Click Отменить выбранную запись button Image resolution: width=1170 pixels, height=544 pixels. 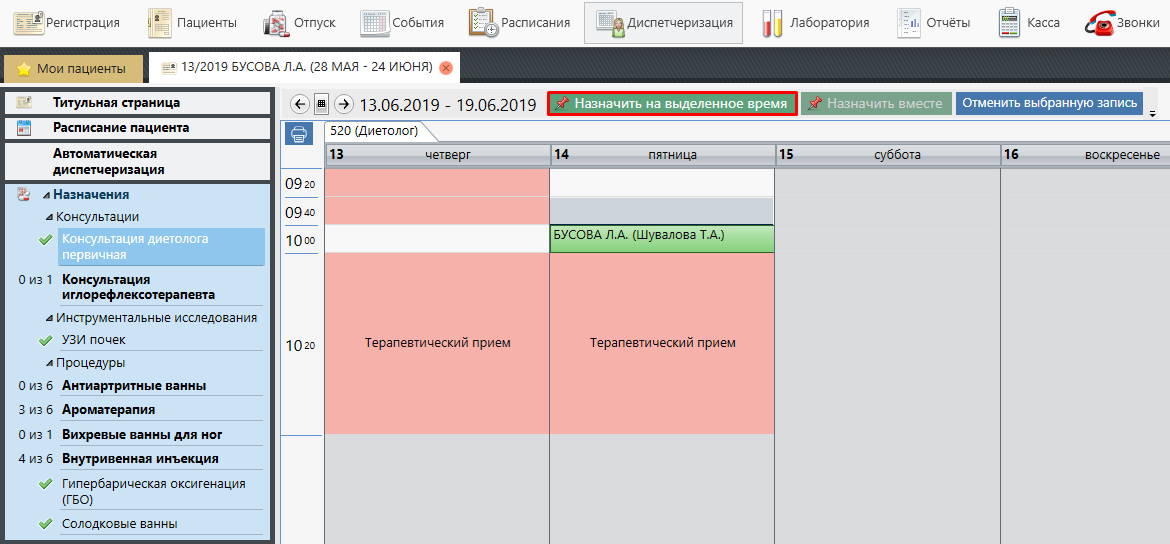[1049, 103]
